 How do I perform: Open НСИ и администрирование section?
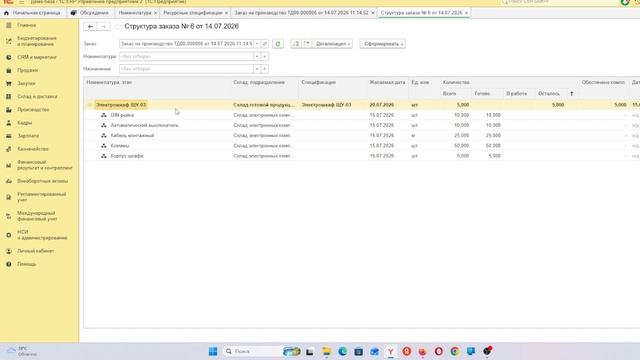point(42,235)
